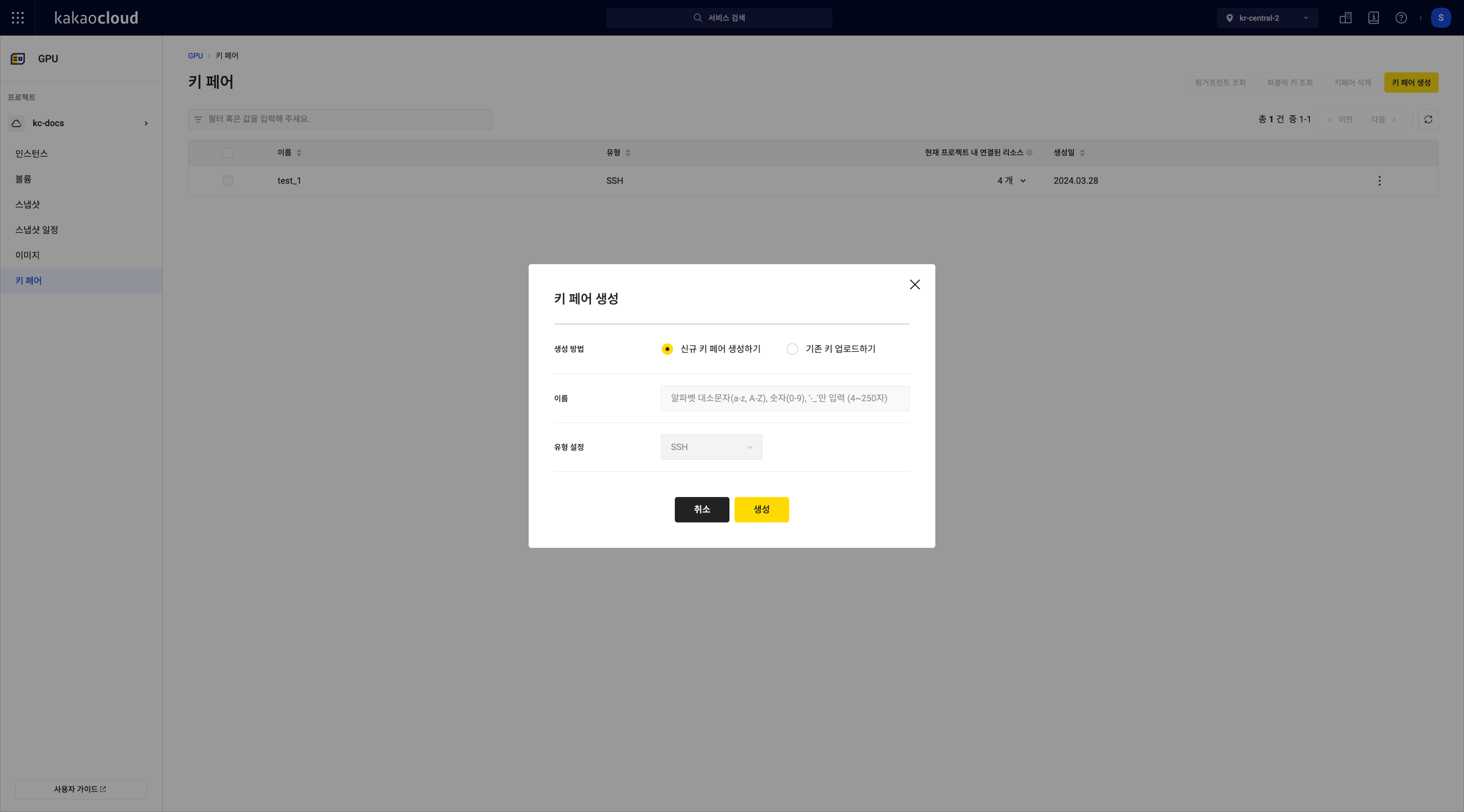Viewport: 1464px width, 812px height.
Task: Open 스냅샷 일정 in the sidebar
Action: (81, 230)
